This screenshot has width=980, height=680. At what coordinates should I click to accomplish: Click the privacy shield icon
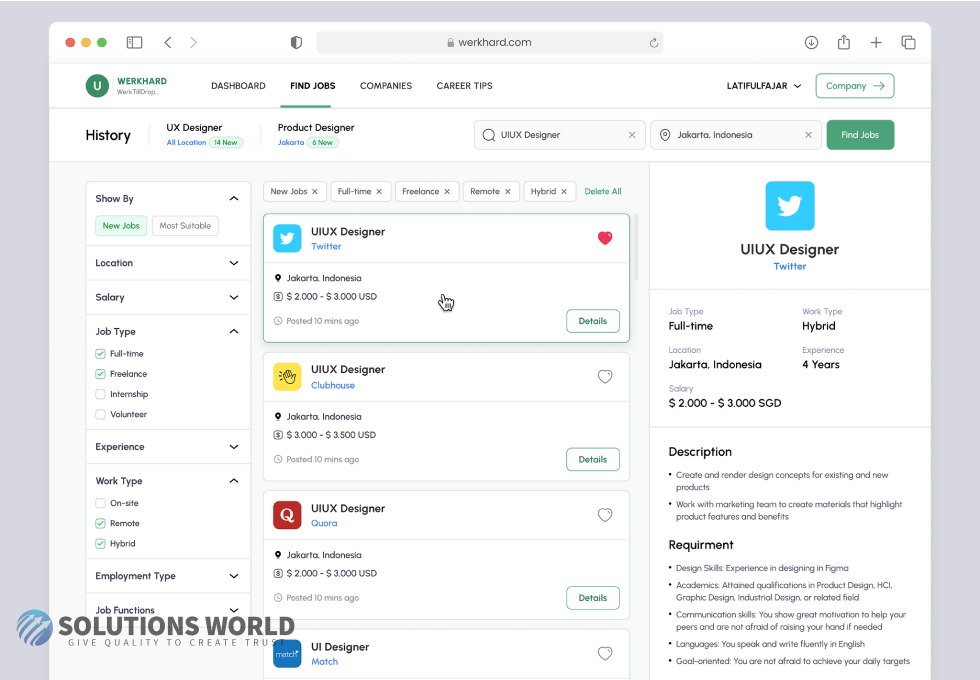(296, 42)
